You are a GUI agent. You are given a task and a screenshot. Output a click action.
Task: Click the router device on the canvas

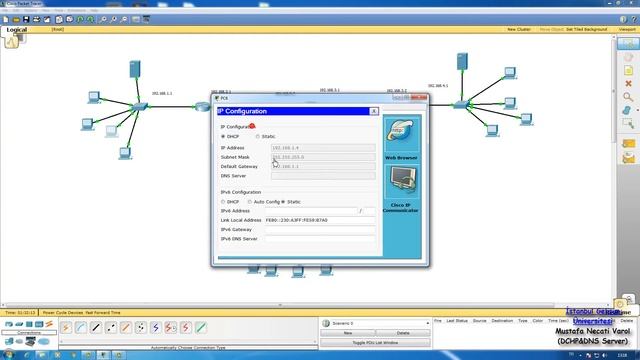(202, 107)
